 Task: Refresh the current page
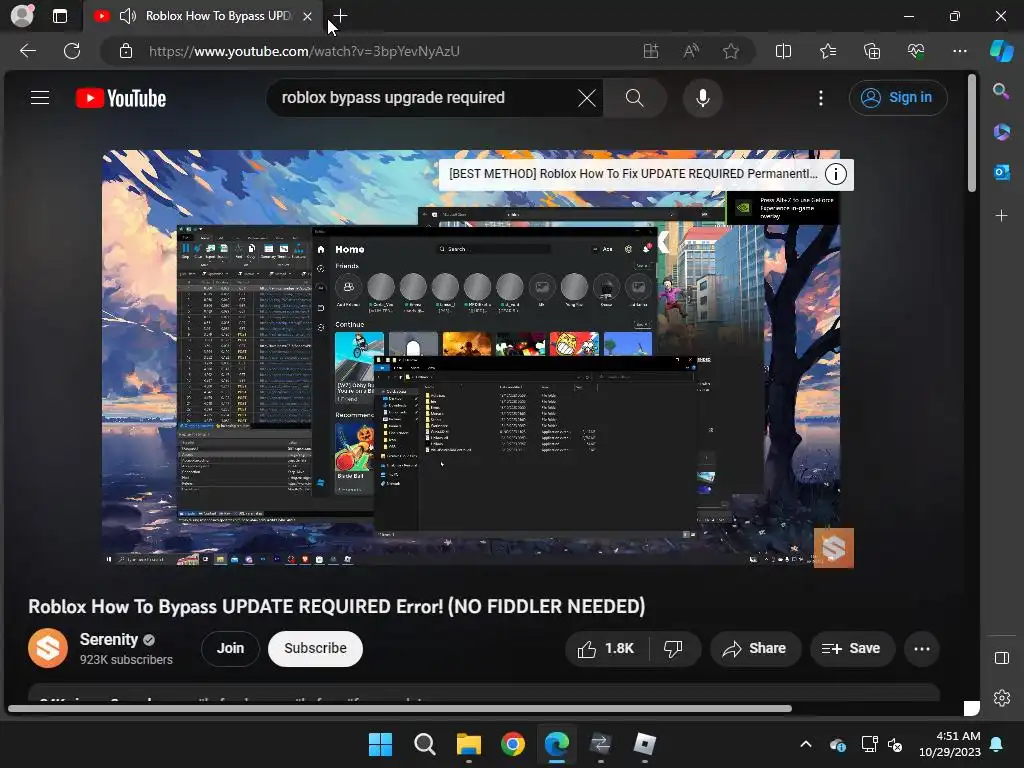pos(72,51)
